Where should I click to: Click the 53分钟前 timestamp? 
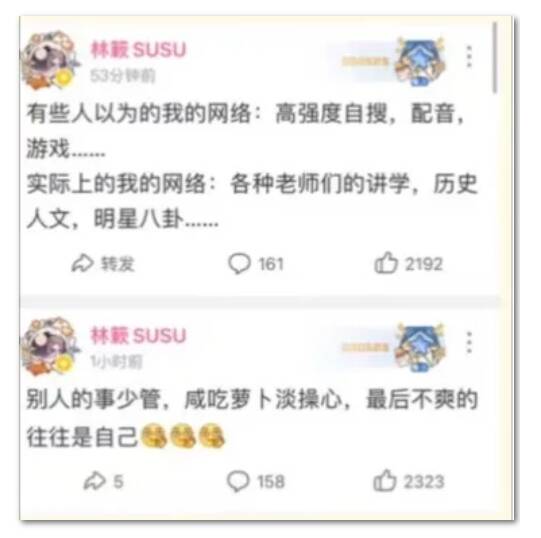pyautogui.click(x=123, y=76)
